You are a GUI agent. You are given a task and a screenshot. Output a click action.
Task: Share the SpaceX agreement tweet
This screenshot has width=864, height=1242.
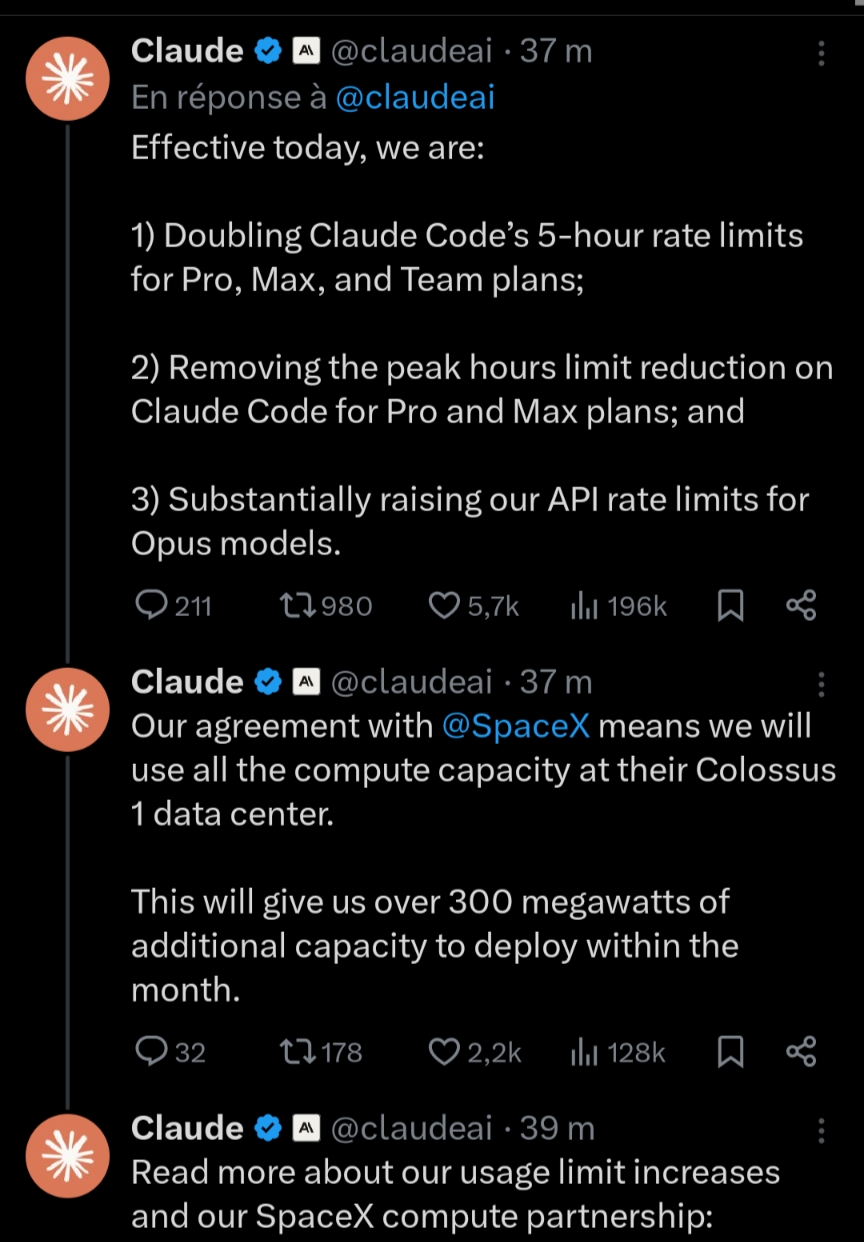(801, 1051)
